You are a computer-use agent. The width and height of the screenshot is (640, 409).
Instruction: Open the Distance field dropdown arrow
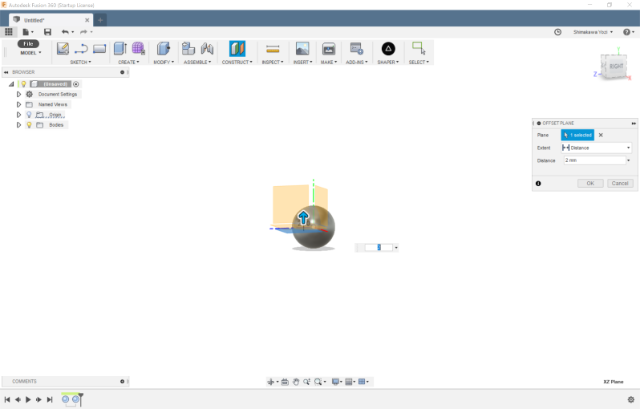coord(629,160)
